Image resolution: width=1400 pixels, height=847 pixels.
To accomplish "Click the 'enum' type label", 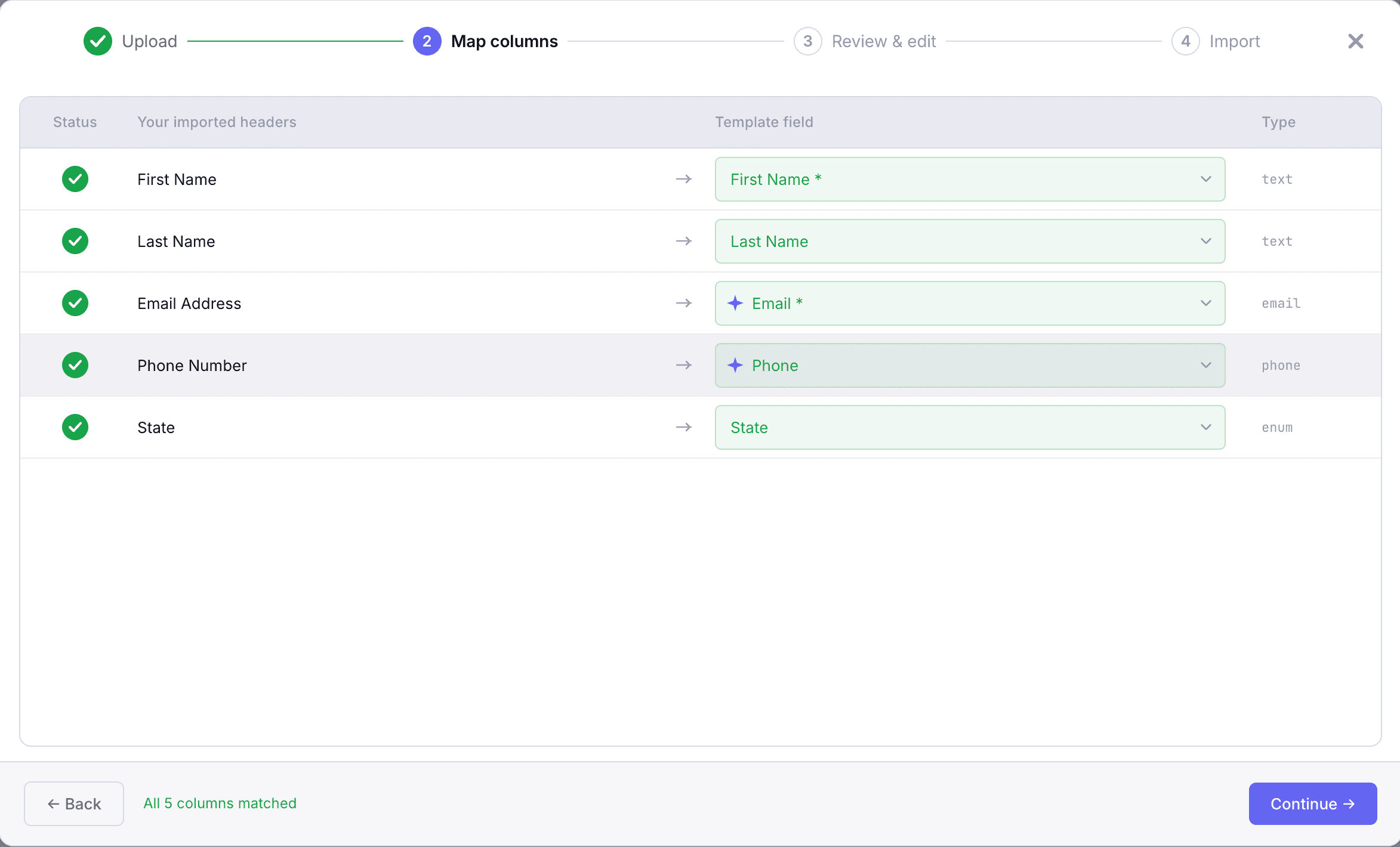I will pyautogui.click(x=1277, y=427).
